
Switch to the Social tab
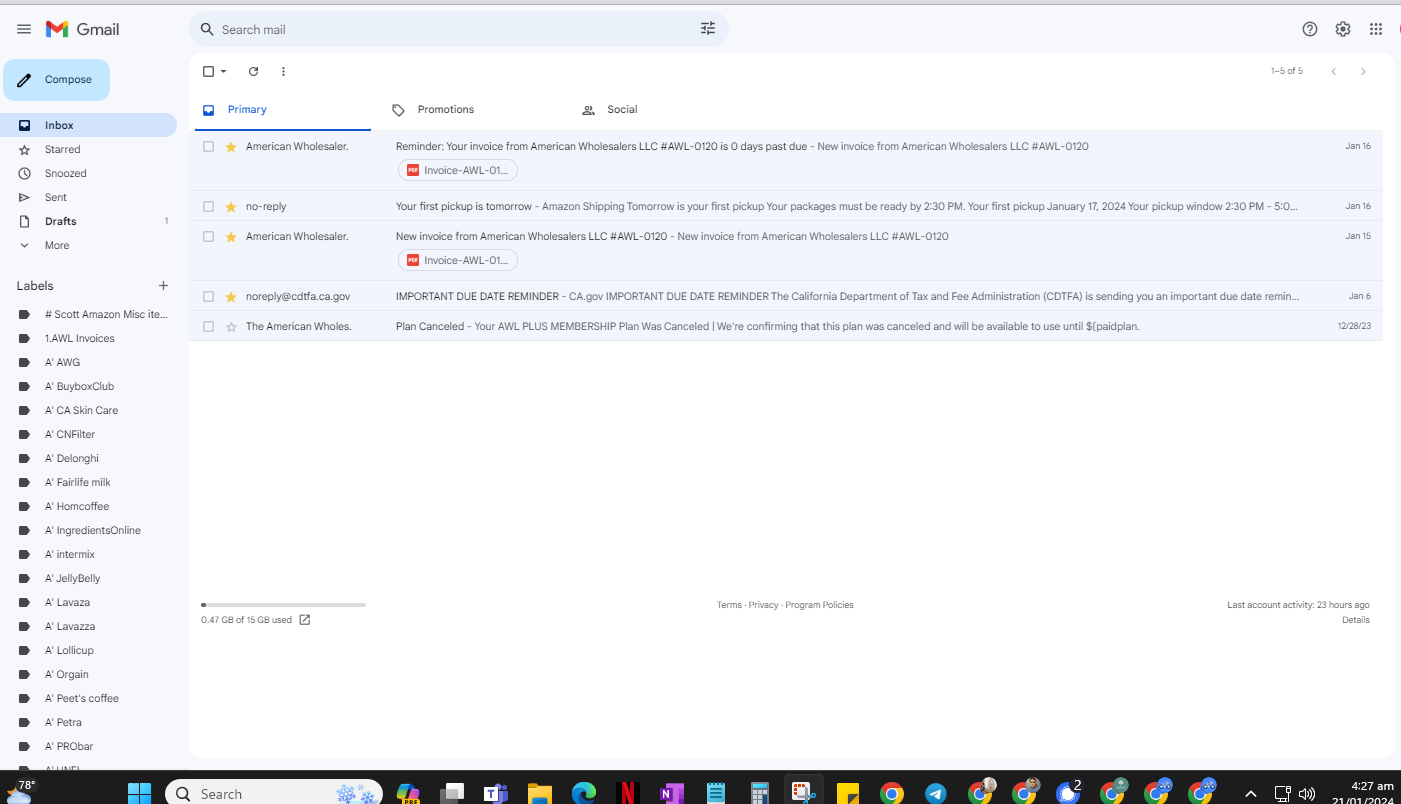(x=664, y=110)
